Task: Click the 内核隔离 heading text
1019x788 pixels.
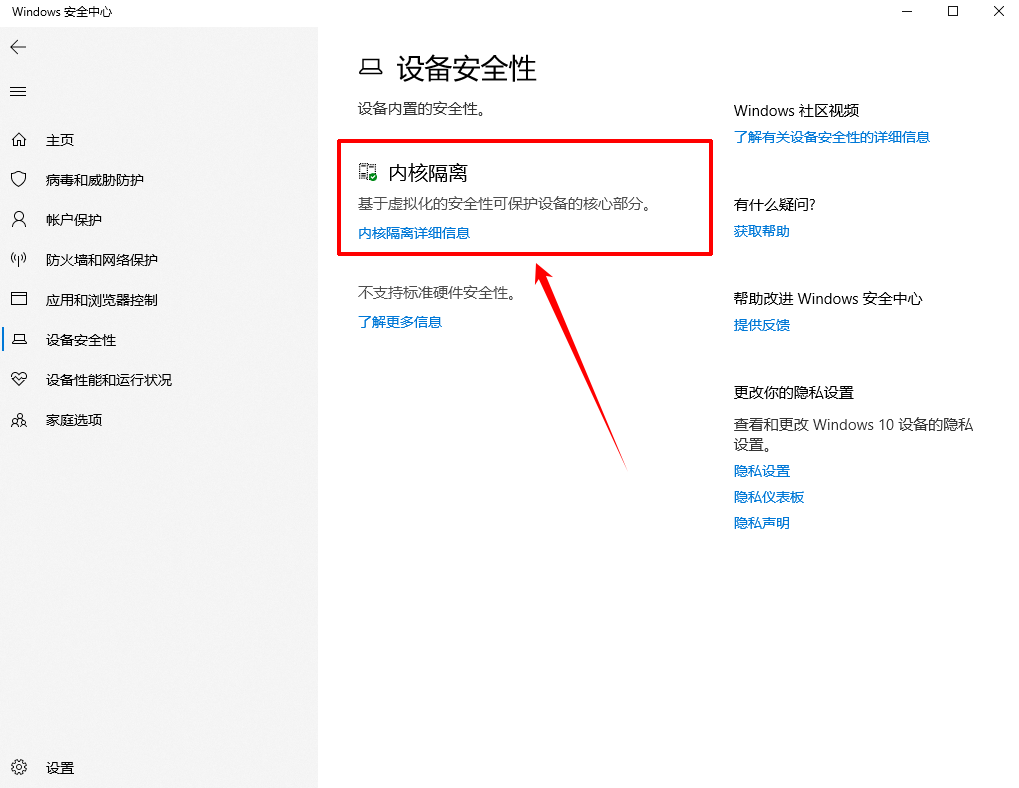Action: [428, 173]
